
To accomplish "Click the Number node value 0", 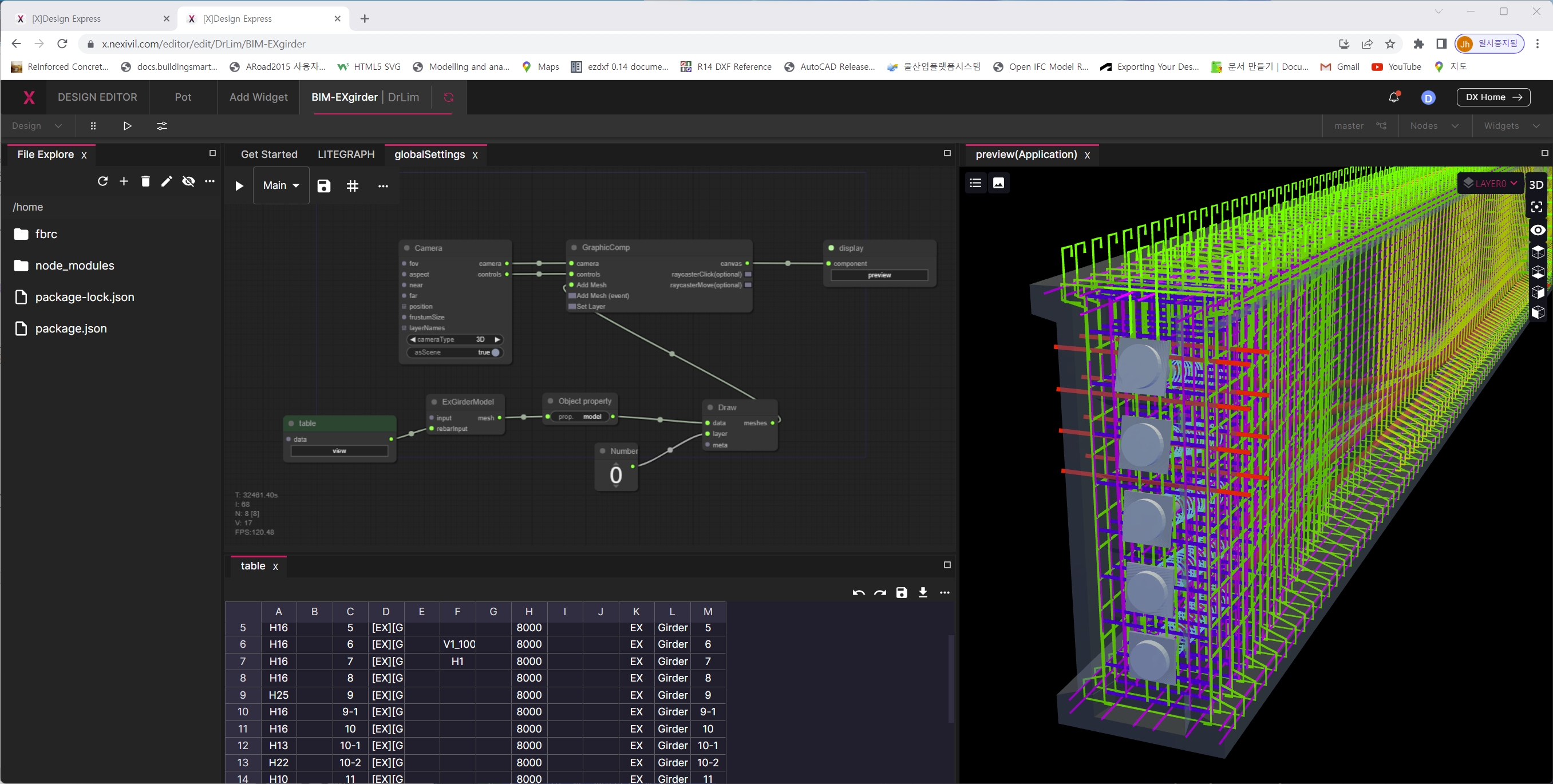I will [x=615, y=475].
